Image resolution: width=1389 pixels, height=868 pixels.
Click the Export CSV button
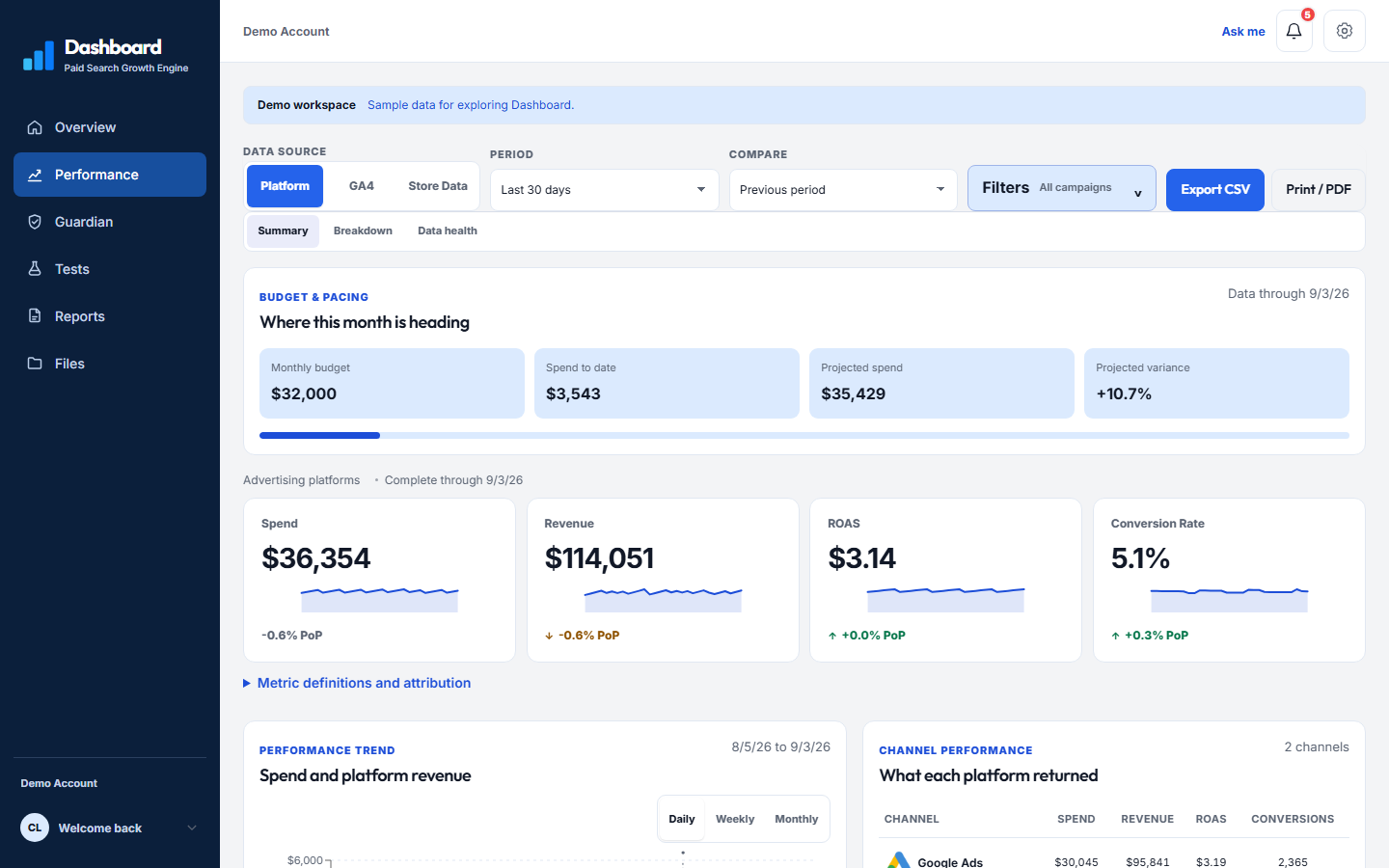pyautogui.click(x=1215, y=190)
